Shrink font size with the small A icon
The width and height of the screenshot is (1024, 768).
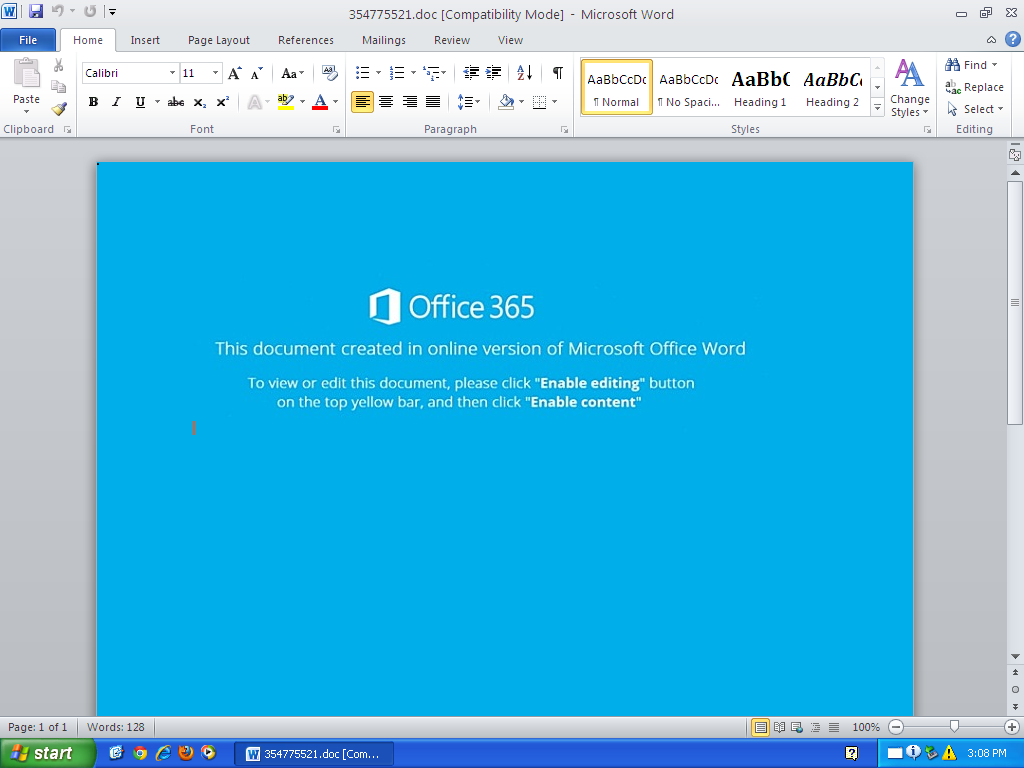coord(257,73)
